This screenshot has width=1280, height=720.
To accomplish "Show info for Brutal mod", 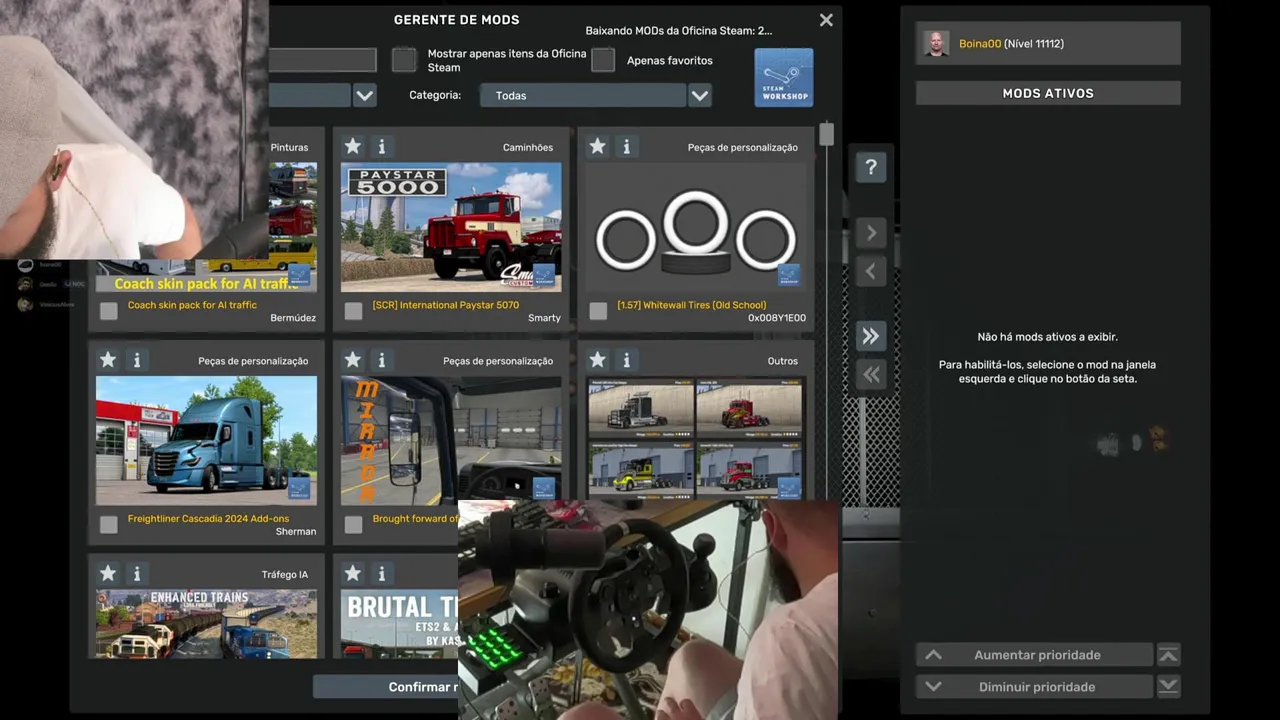I will [381, 574].
